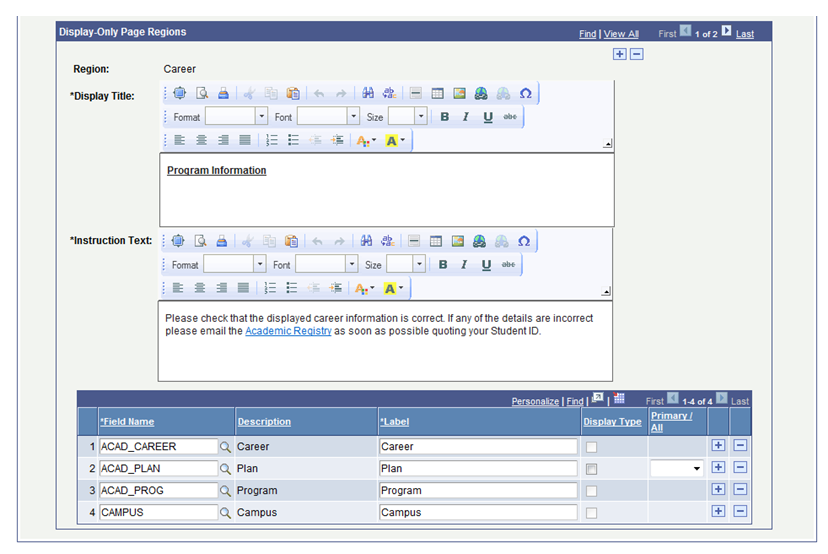This screenshot has height=554, width=828.
Task: Sort grid by Field Name column header
Action: 127,421
